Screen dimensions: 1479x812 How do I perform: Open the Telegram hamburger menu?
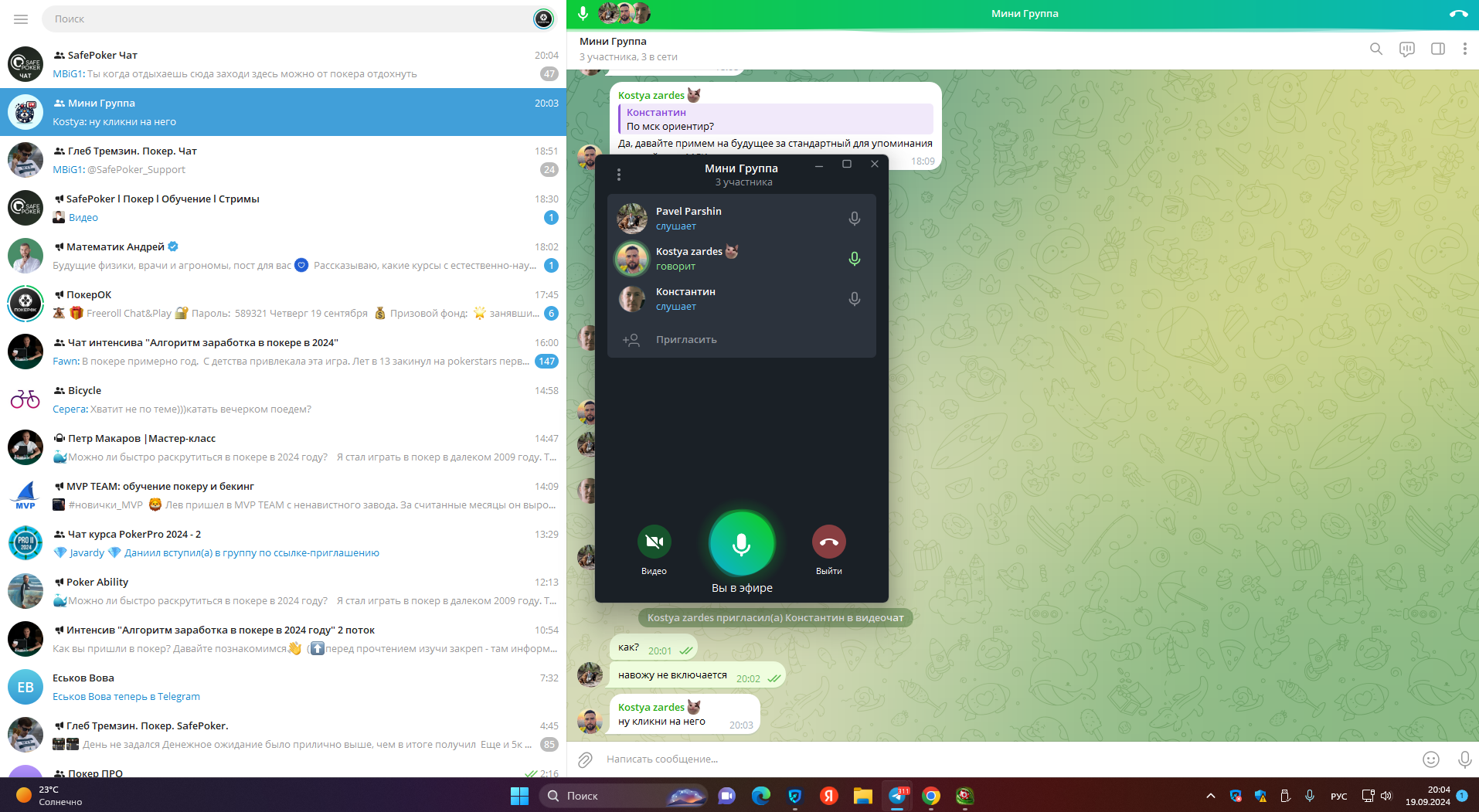21,19
